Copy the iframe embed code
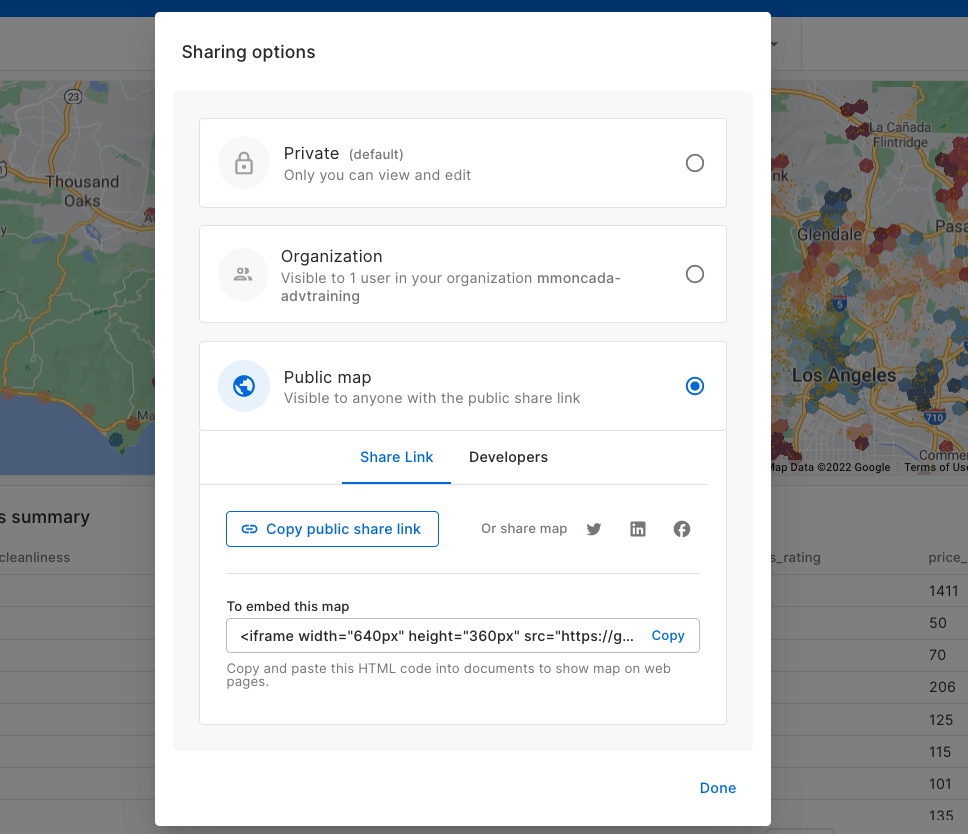The height and width of the screenshot is (834, 968). point(668,635)
